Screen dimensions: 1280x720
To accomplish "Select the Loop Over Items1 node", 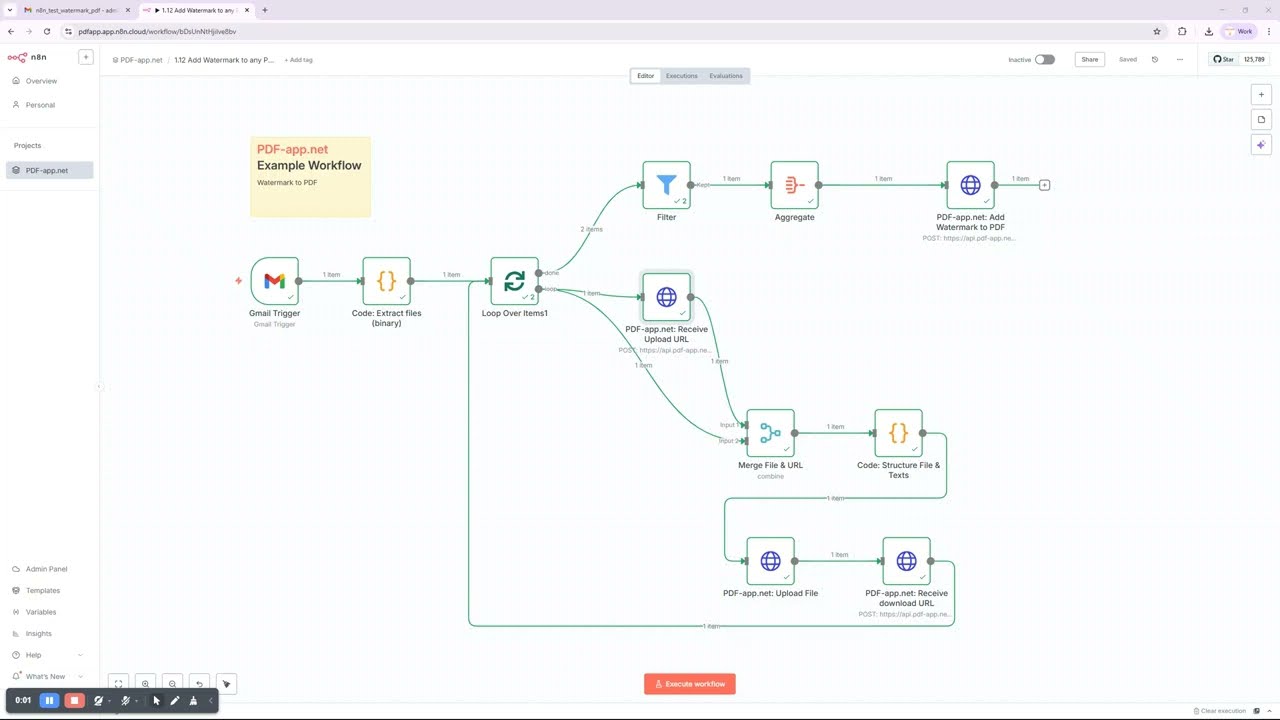I will point(514,281).
